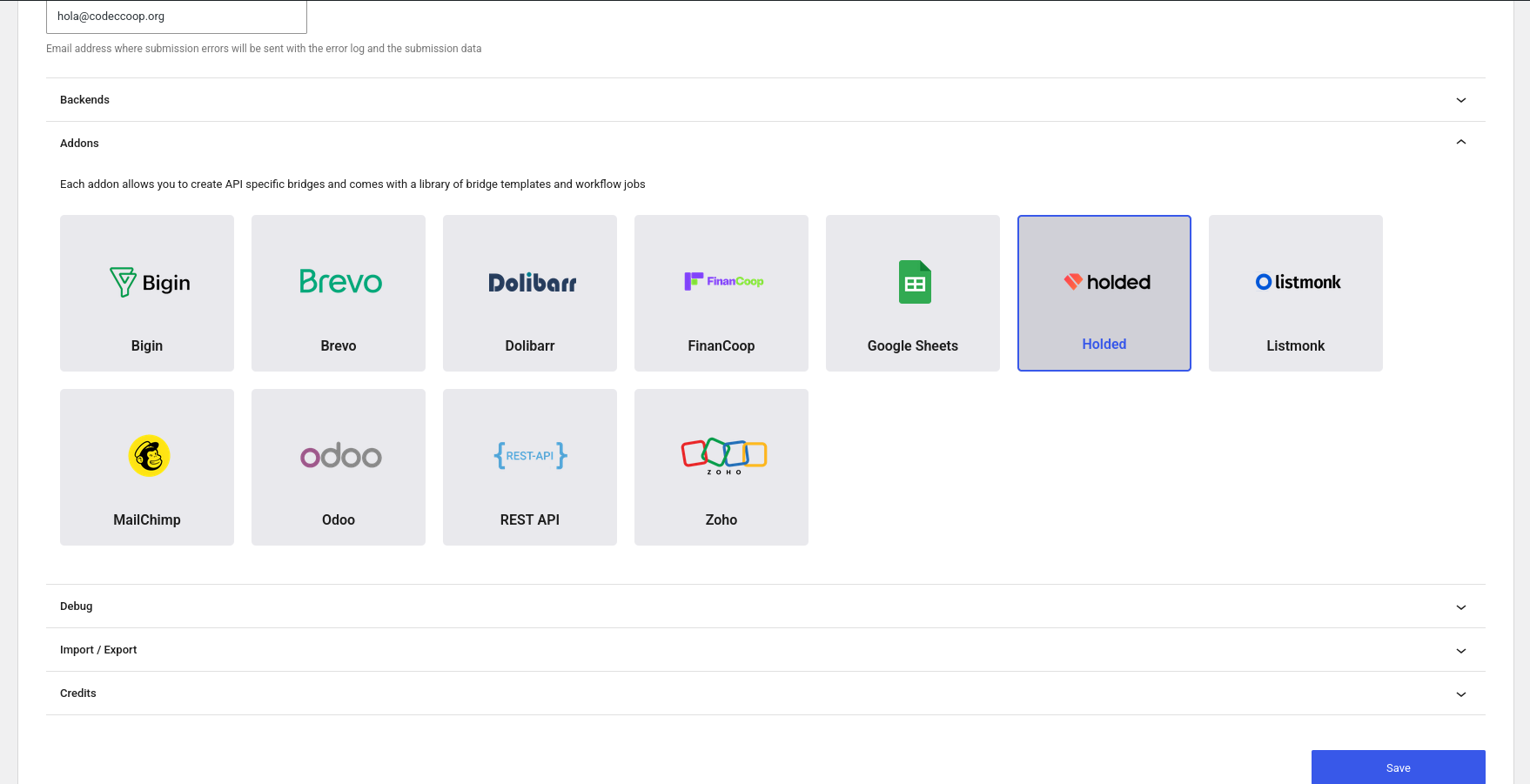Collapse the Addons section chevron
This screenshot has width=1530, height=784.
tap(1460, 143)
